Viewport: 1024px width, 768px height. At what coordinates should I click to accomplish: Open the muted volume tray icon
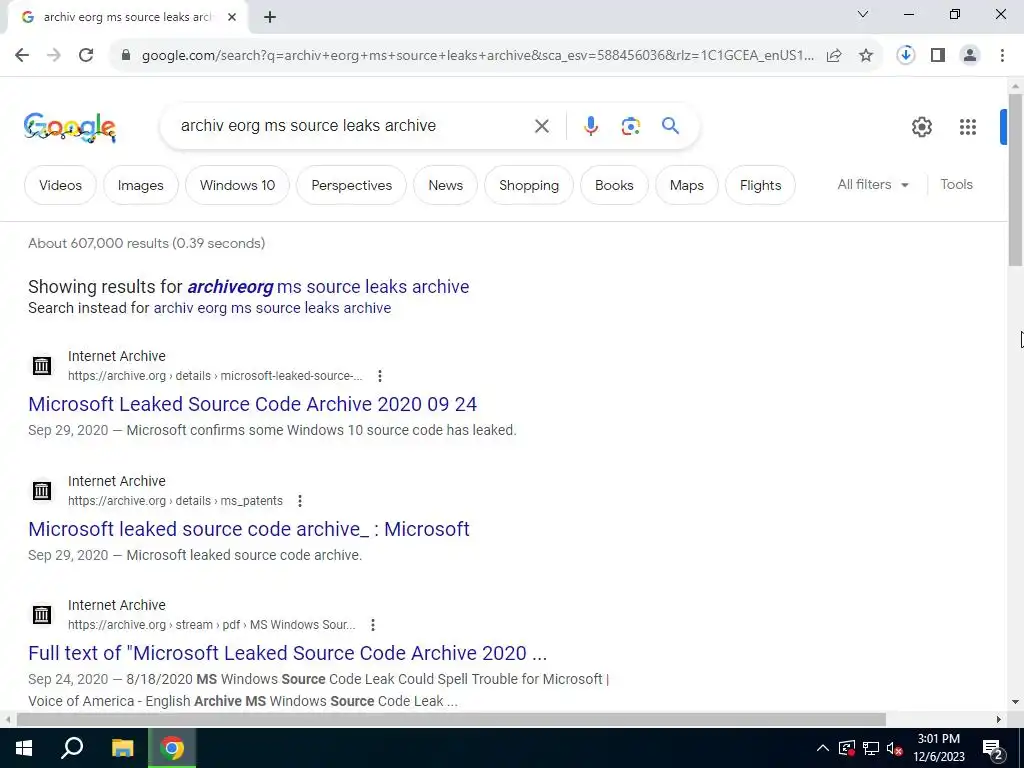[x=895, y=748]
